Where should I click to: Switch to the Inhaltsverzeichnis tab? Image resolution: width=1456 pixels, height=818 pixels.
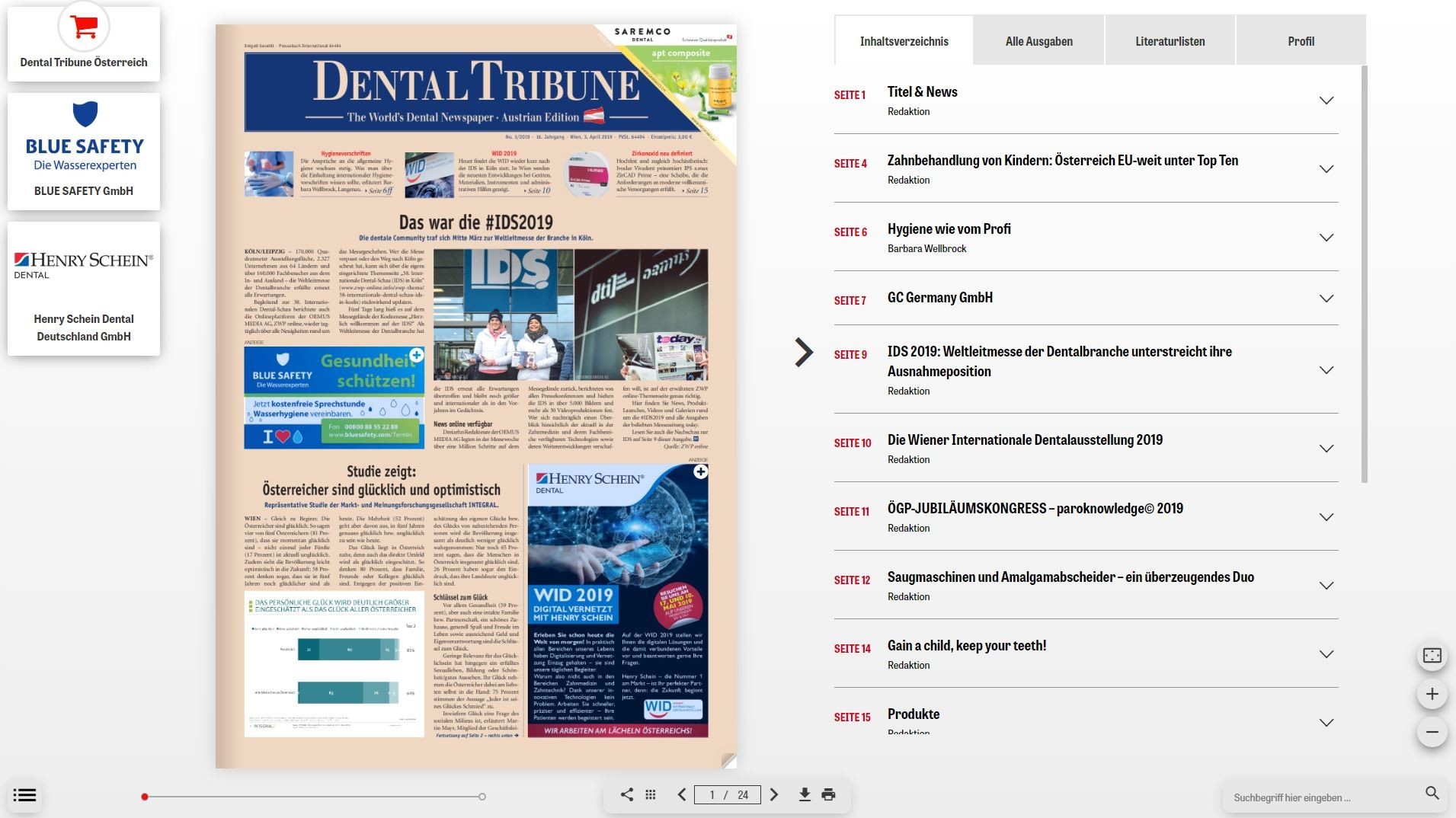point(904,41)
